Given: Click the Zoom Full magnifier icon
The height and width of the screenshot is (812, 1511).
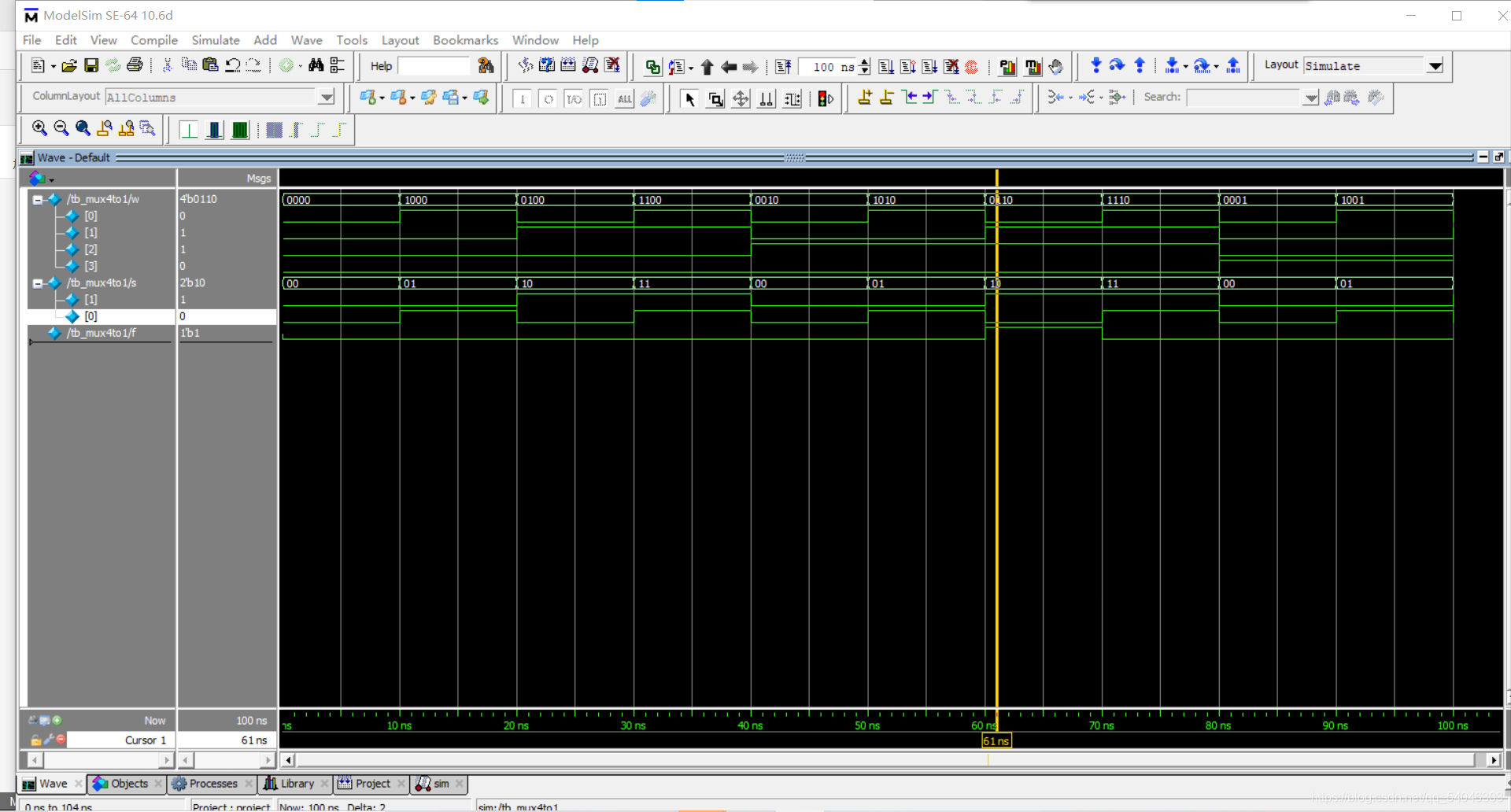Looking at the screenshot, I should [x=82, y=128].
